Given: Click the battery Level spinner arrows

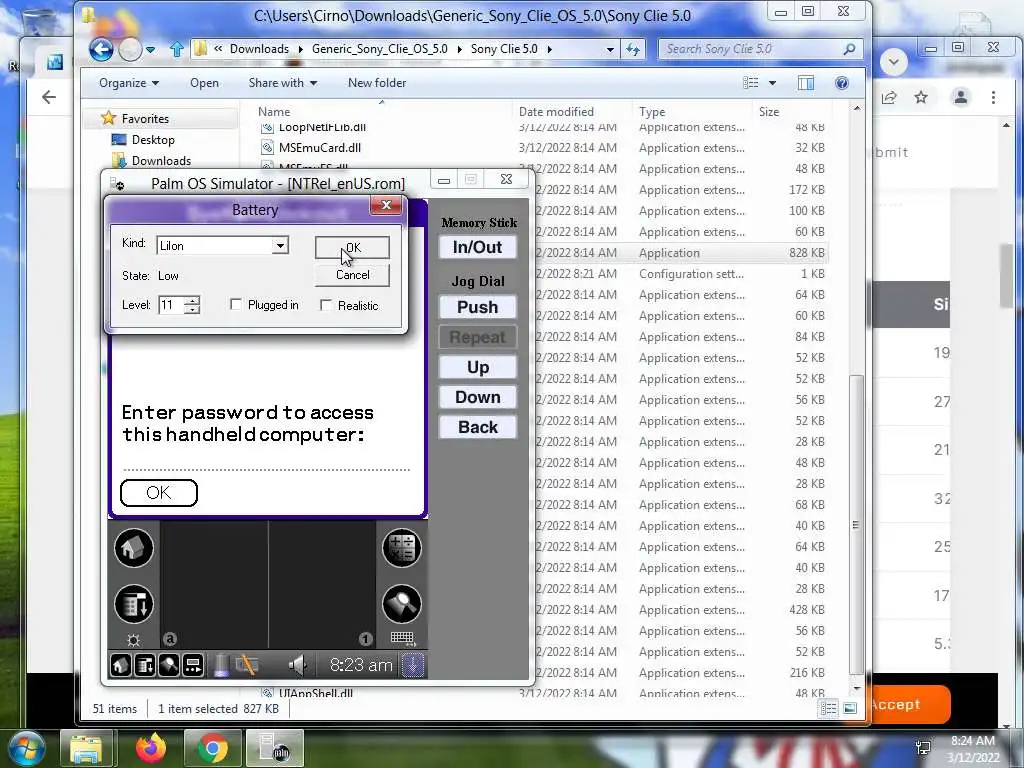Looking at the screenshot, I should (192, 305).
